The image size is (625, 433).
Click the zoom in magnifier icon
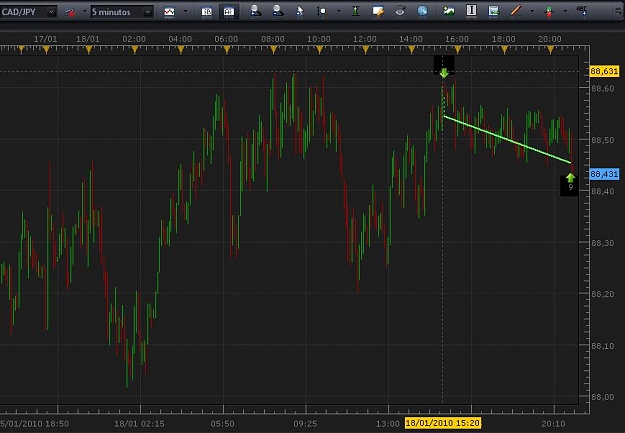tap(256, 12)
